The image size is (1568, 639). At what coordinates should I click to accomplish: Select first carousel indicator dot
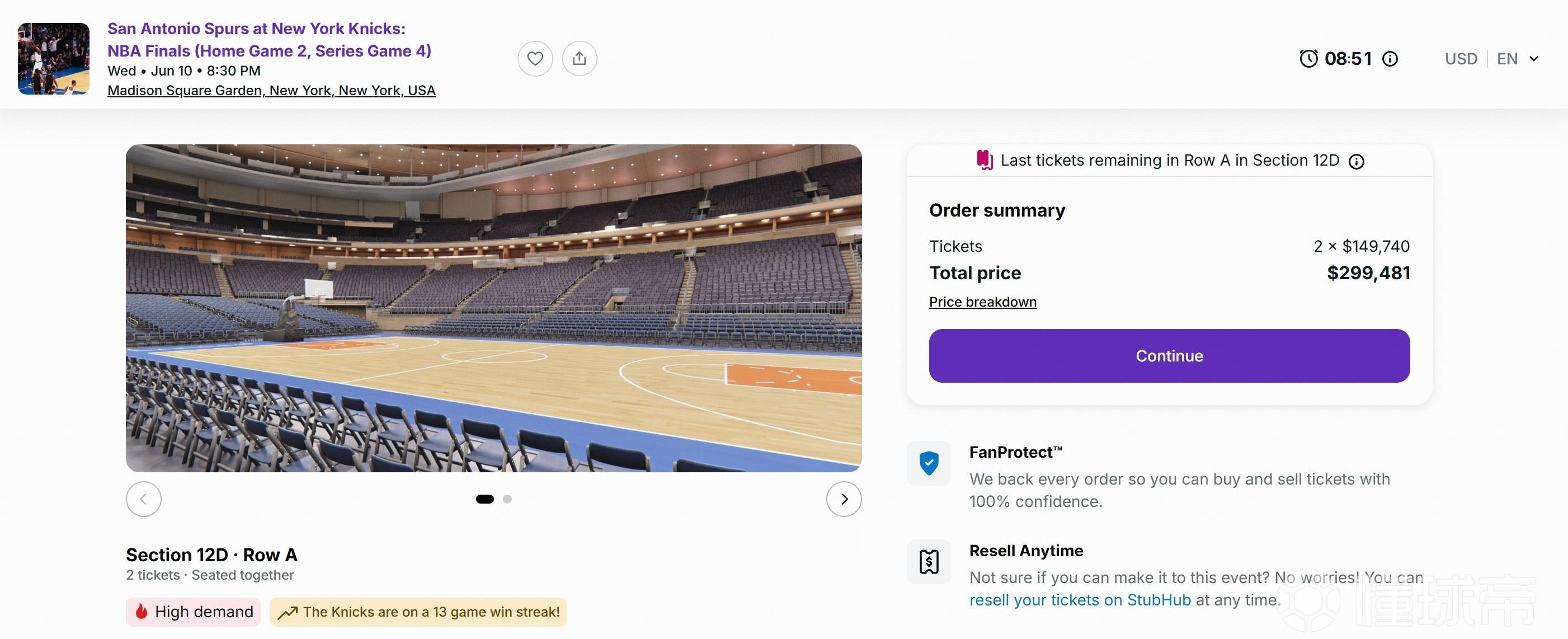pos(484,499)
